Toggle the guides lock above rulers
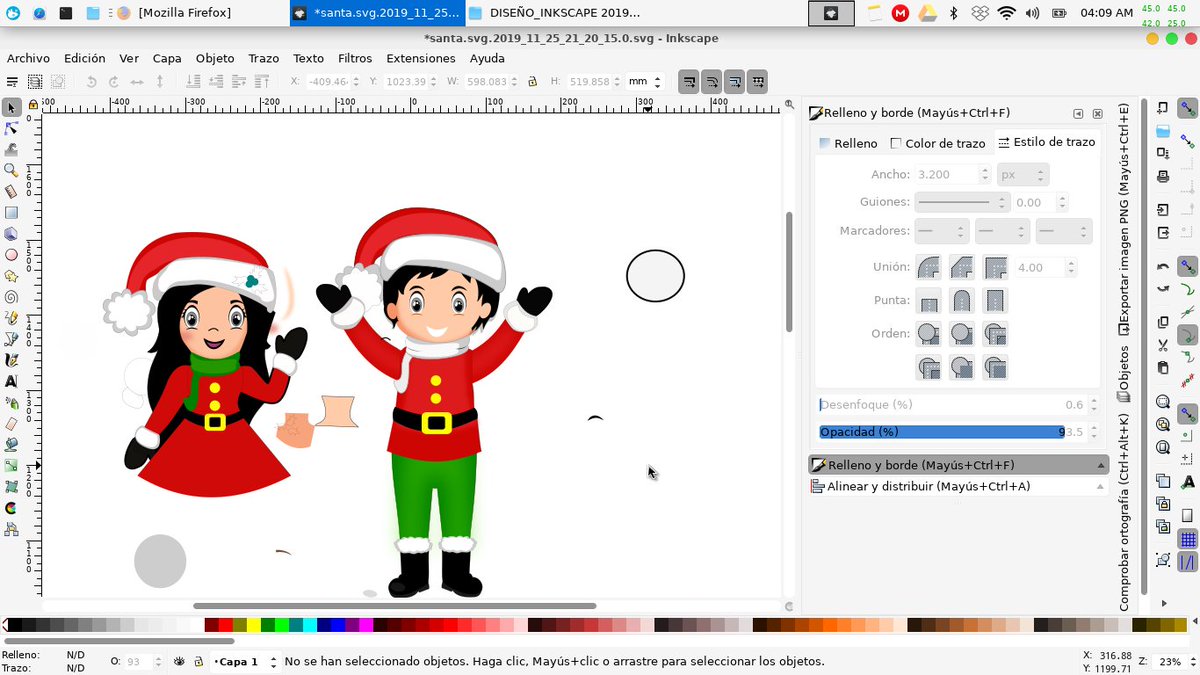Image resolution: width=1200 pixels, height=675 pixels. 33,103
